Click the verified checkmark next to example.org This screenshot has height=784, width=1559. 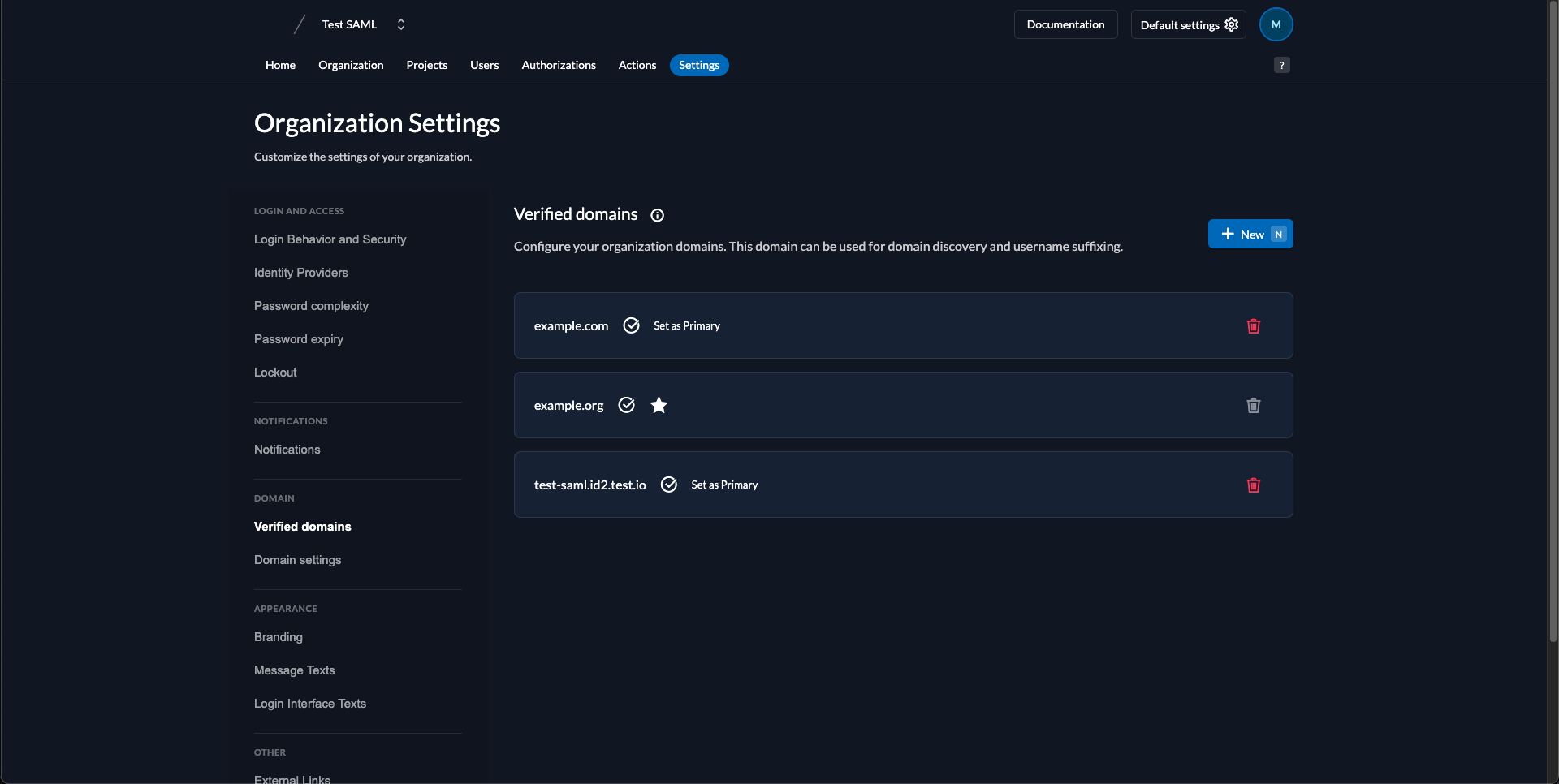pos(626,405)
